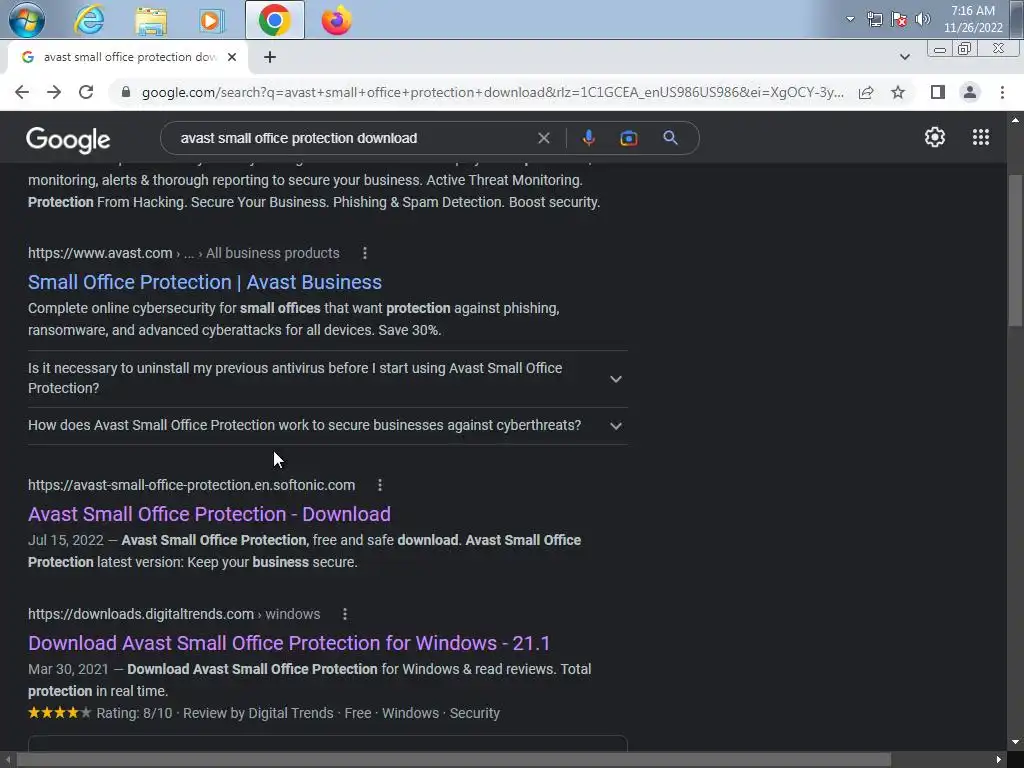Viewport: 1024px width, 768px height.
Task: Open the tab search dropdown arrow
Action: 904,57
